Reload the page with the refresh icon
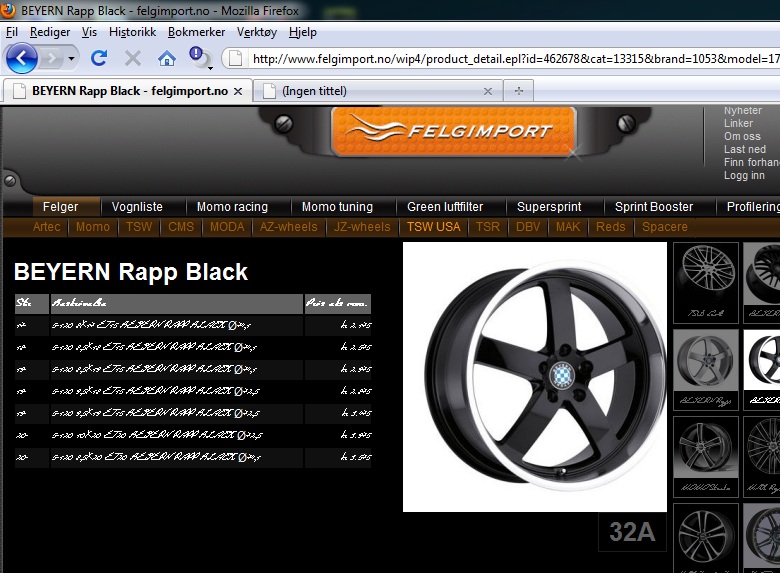The width and height of the screenshot is (780, 573). 99,58
